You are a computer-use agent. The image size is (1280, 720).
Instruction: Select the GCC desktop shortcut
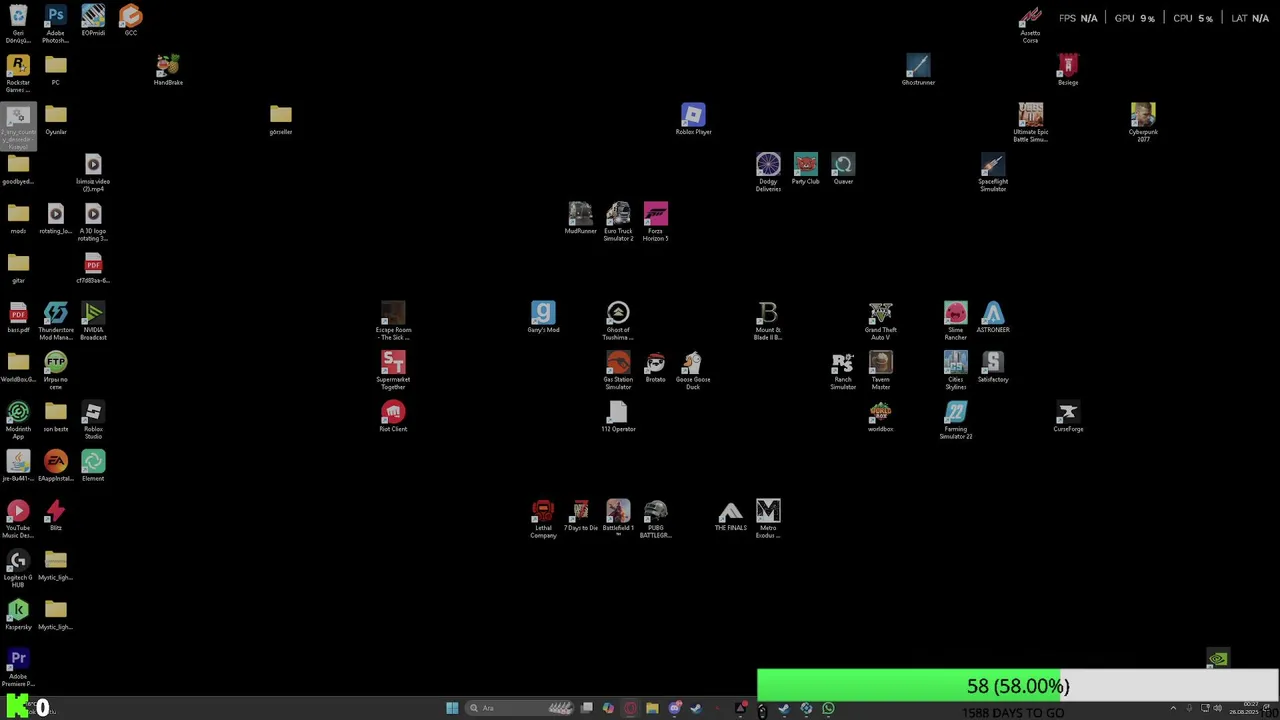tap(131, 21)
